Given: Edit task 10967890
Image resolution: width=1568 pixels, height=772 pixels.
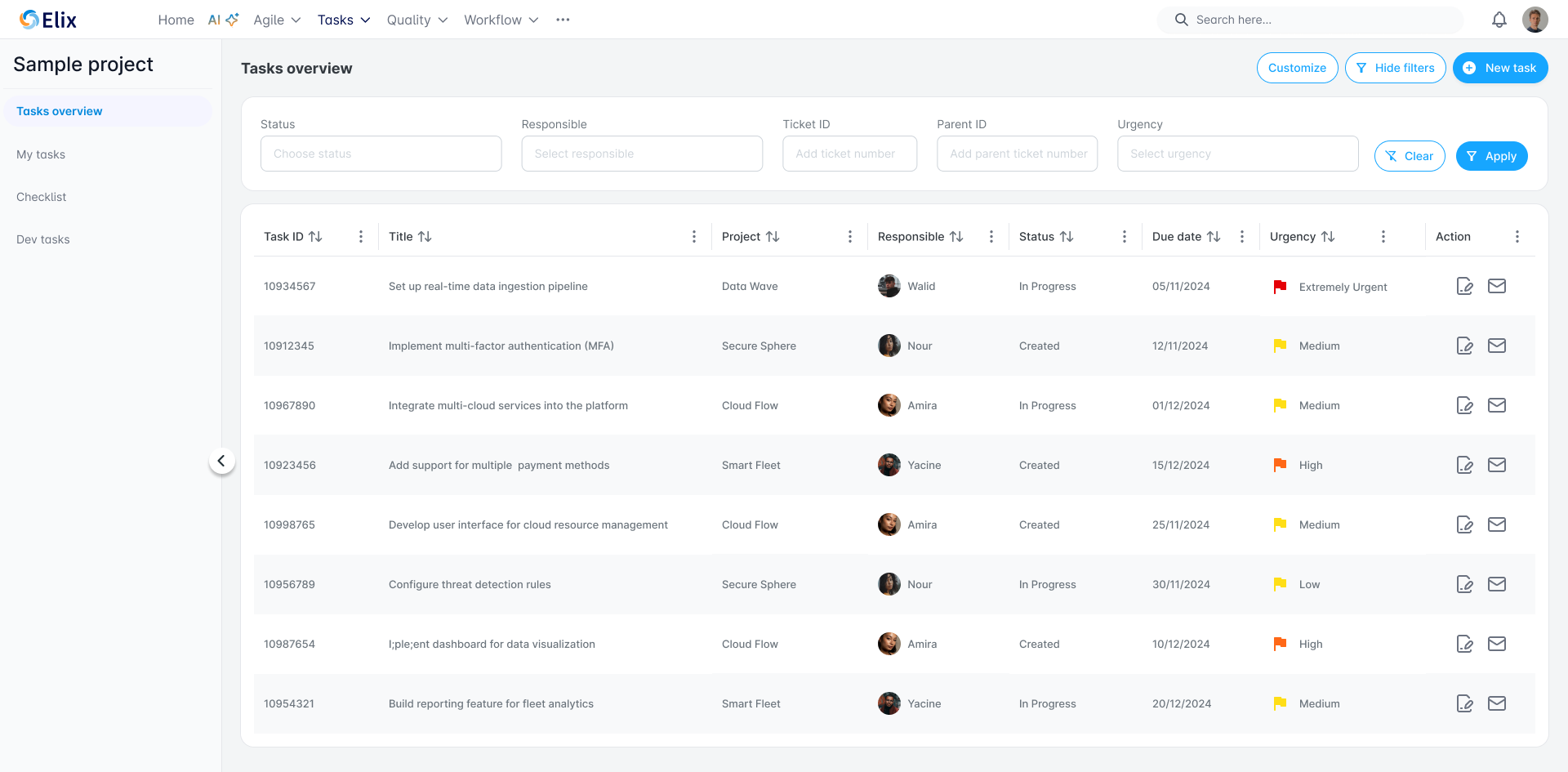Looking at the screenshot, I should click(1465, 406).
